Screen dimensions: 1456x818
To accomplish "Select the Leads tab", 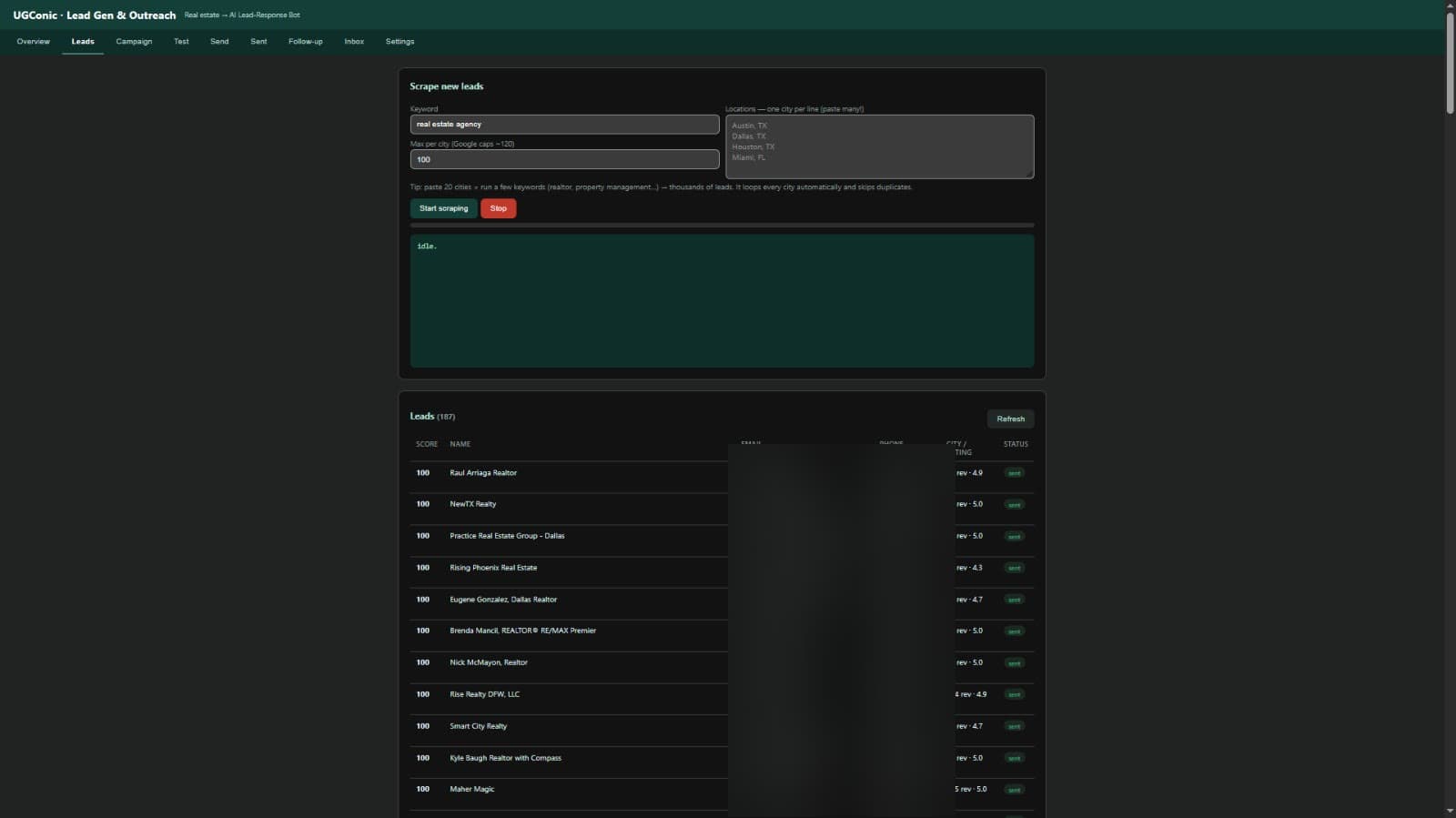I will pos(83,42).
